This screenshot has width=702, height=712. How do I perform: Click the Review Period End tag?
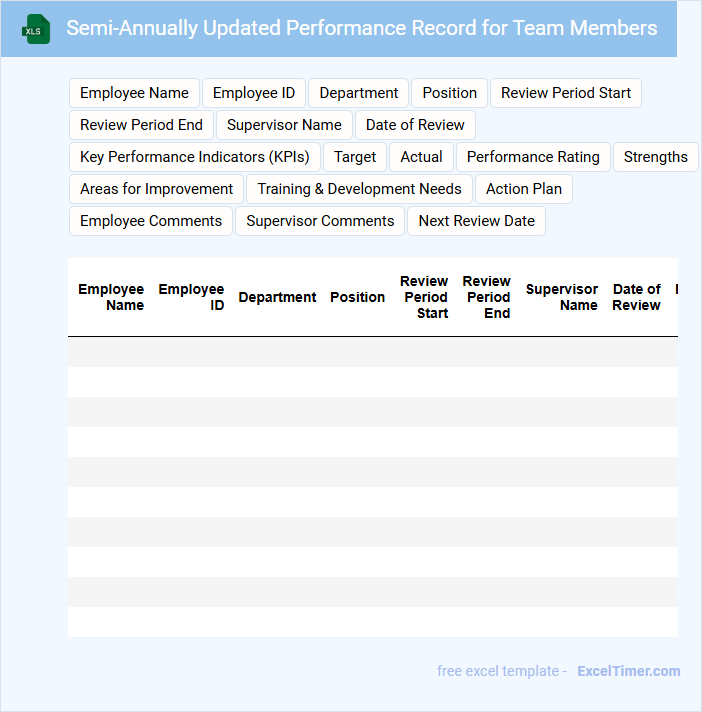click(141, 125)
